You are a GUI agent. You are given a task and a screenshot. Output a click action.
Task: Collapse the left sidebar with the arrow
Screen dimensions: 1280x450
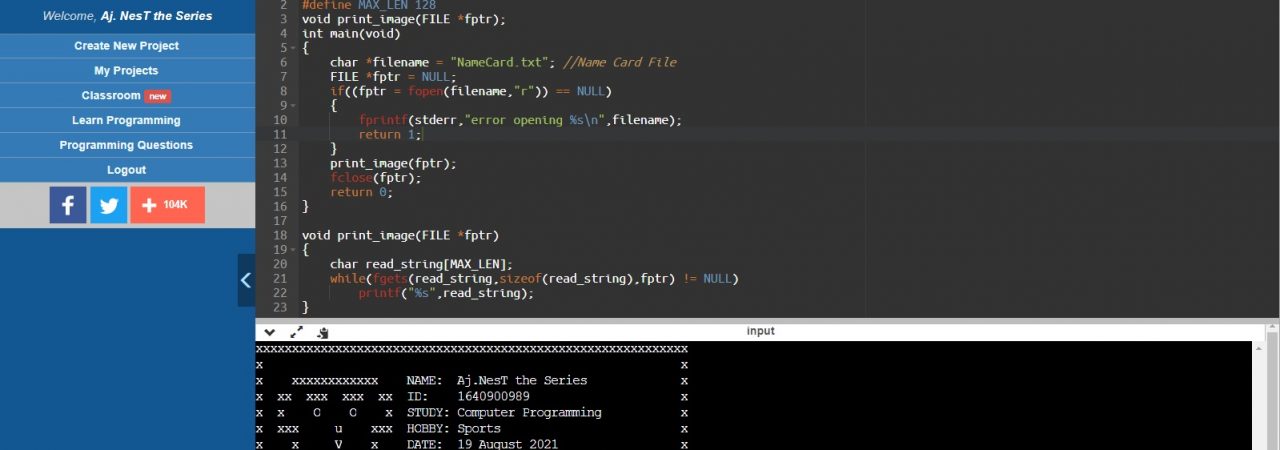[x=246, y=281]
